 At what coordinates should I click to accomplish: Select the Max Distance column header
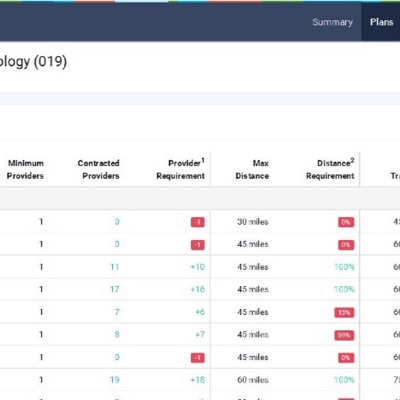click(x=252, y=169)
